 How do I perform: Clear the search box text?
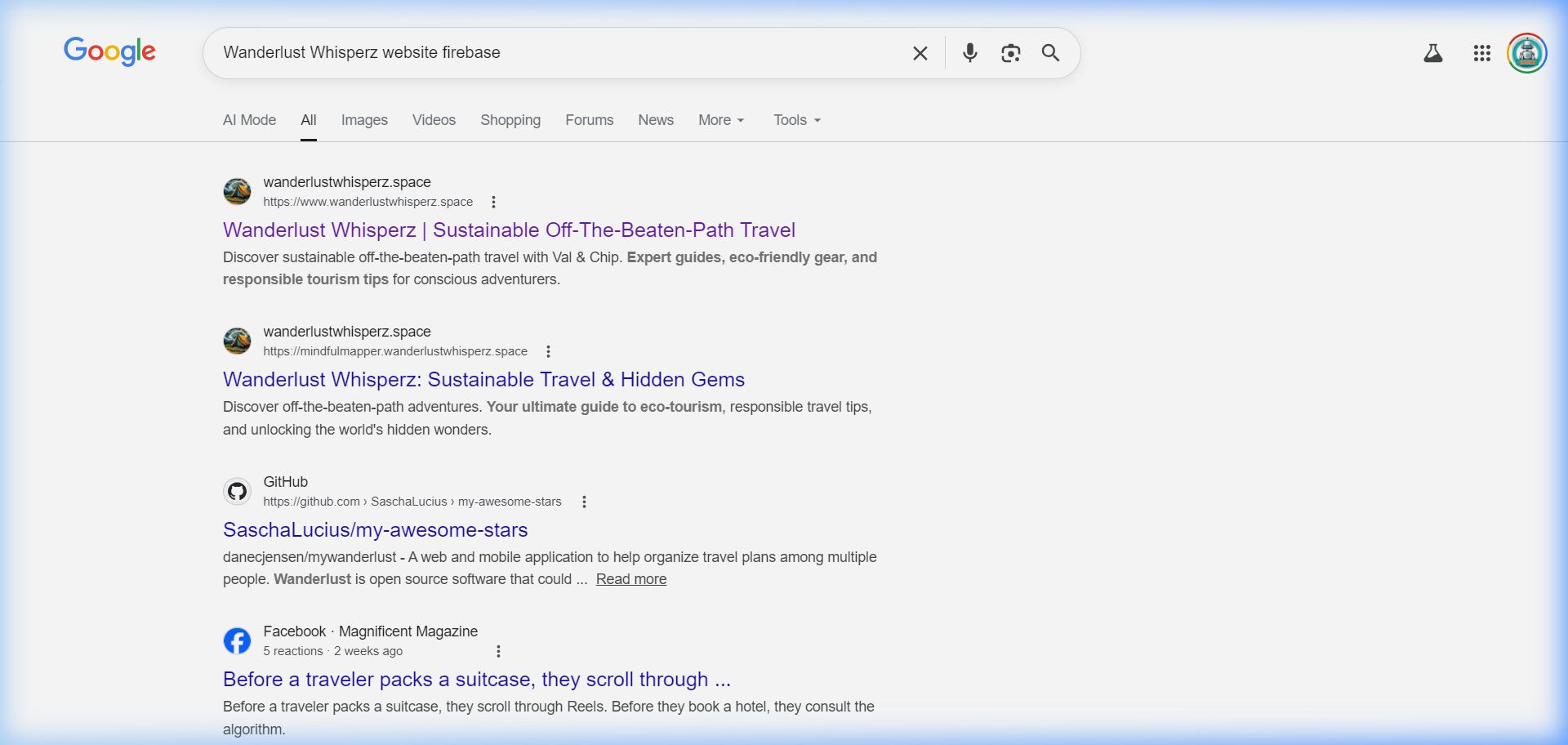coord(920,53)
